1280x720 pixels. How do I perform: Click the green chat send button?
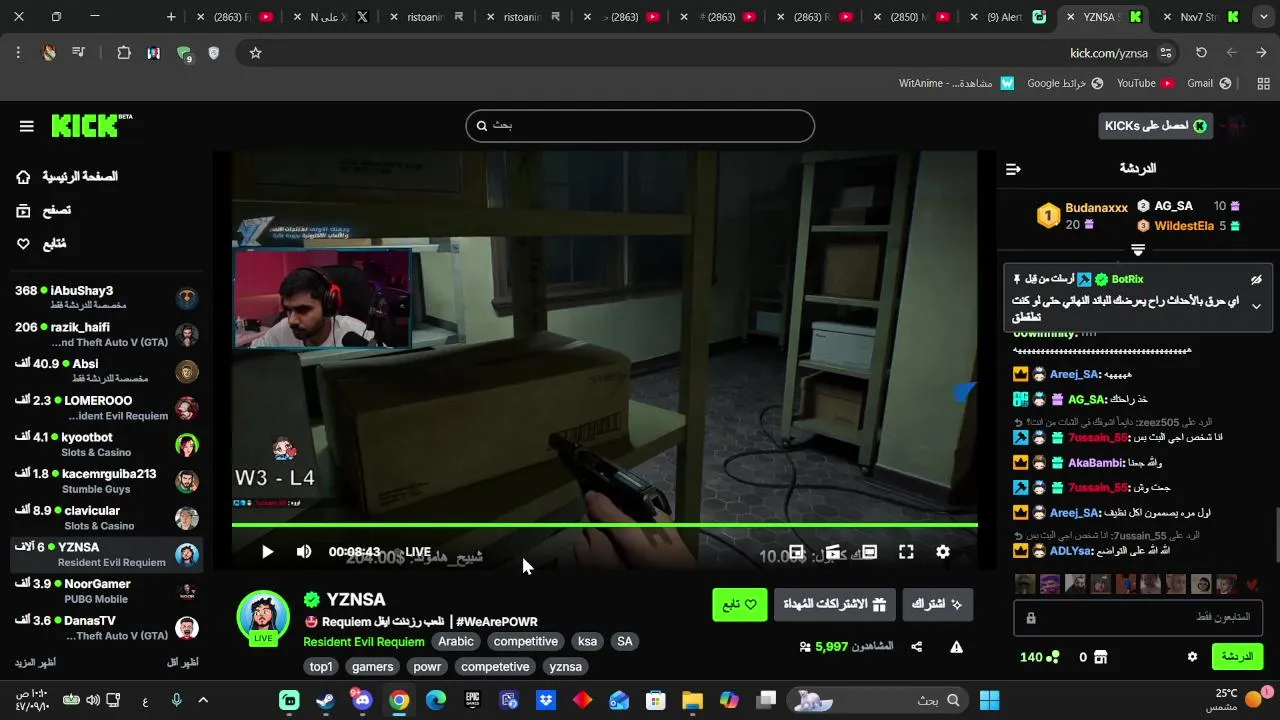point(1237,657)
